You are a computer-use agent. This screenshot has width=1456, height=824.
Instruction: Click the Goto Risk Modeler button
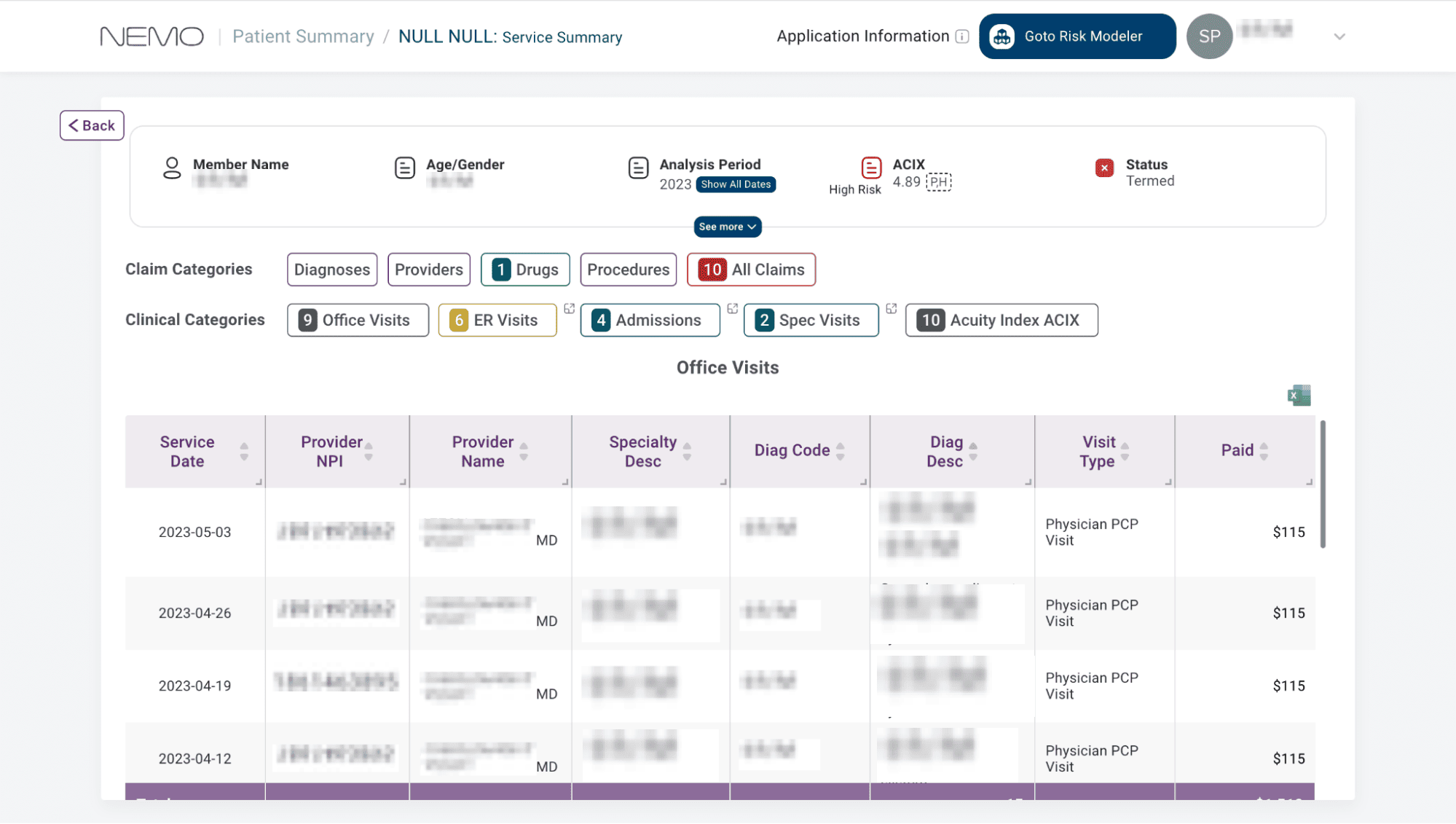click(x=1077, y=36)
